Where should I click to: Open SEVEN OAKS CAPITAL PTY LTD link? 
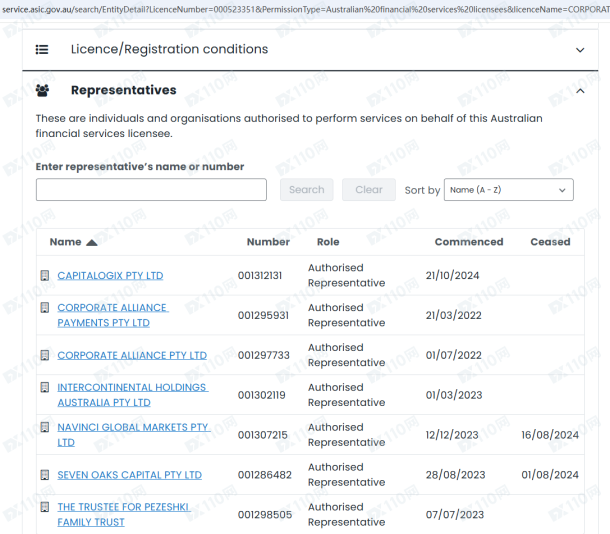point(130,475)
